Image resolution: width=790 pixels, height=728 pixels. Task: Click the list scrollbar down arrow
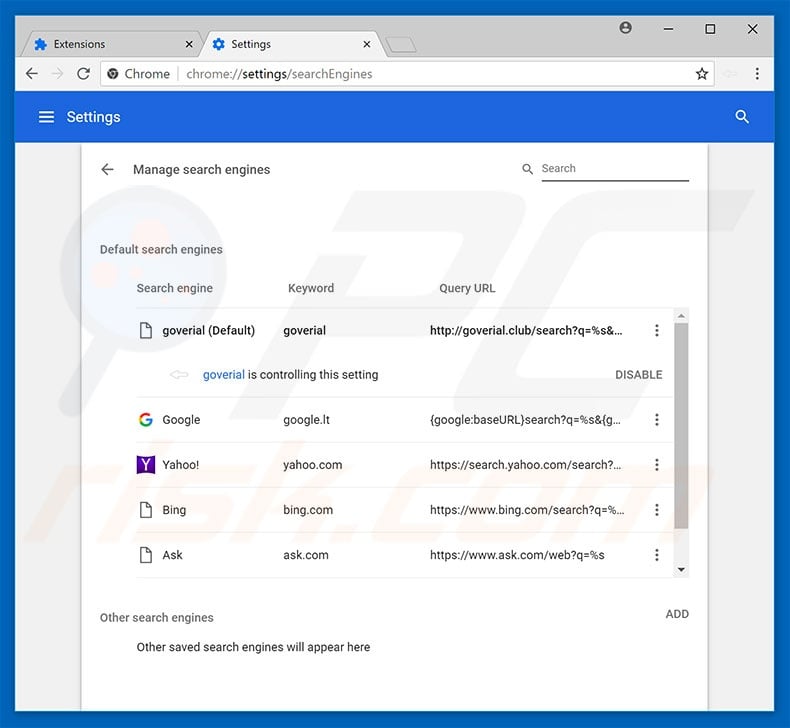(x=681, y=570)
